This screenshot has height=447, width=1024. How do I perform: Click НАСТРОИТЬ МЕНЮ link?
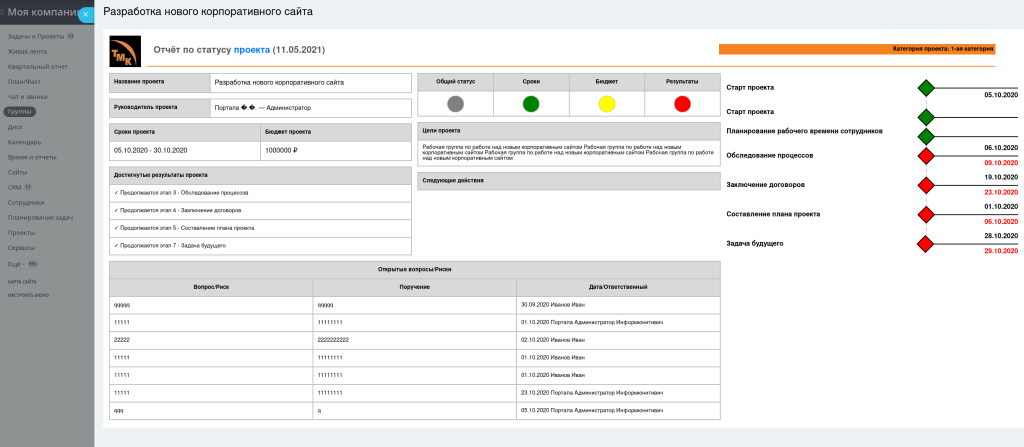coord(28,295)
